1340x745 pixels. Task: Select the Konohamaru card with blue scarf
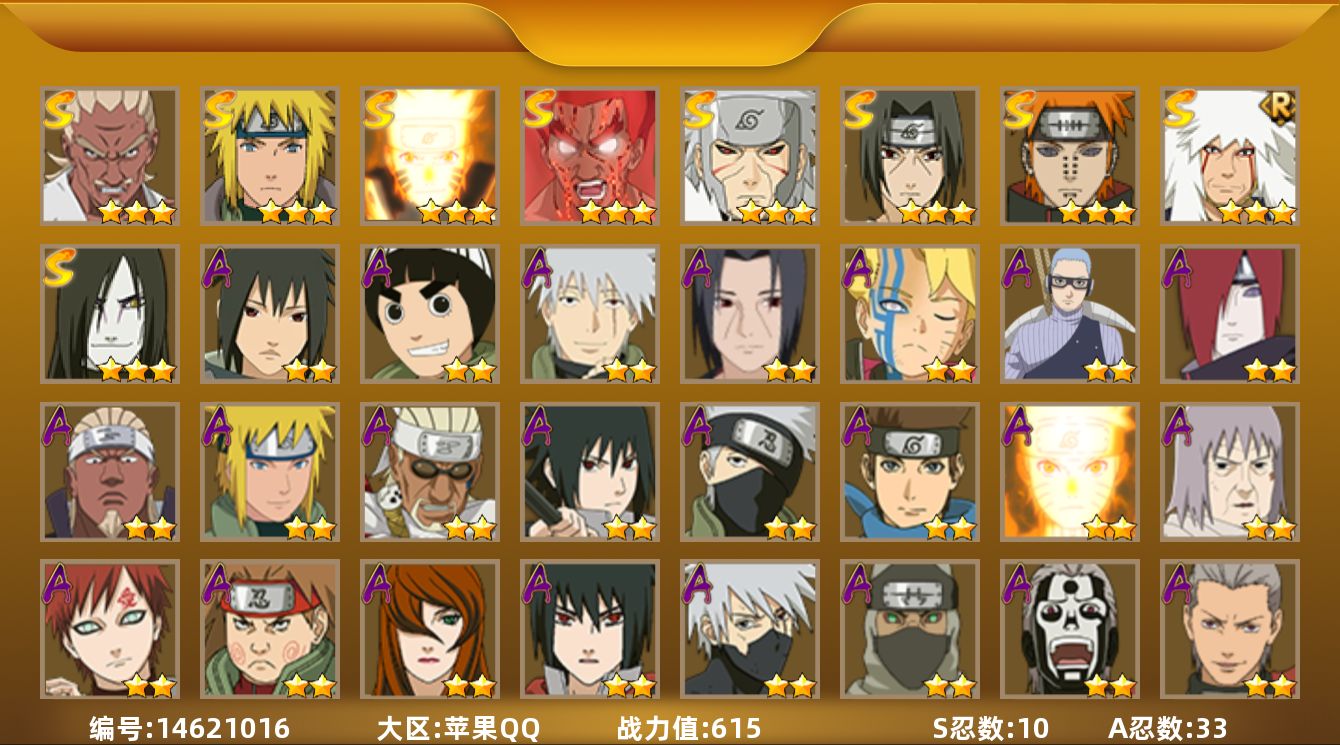point(909,471)
